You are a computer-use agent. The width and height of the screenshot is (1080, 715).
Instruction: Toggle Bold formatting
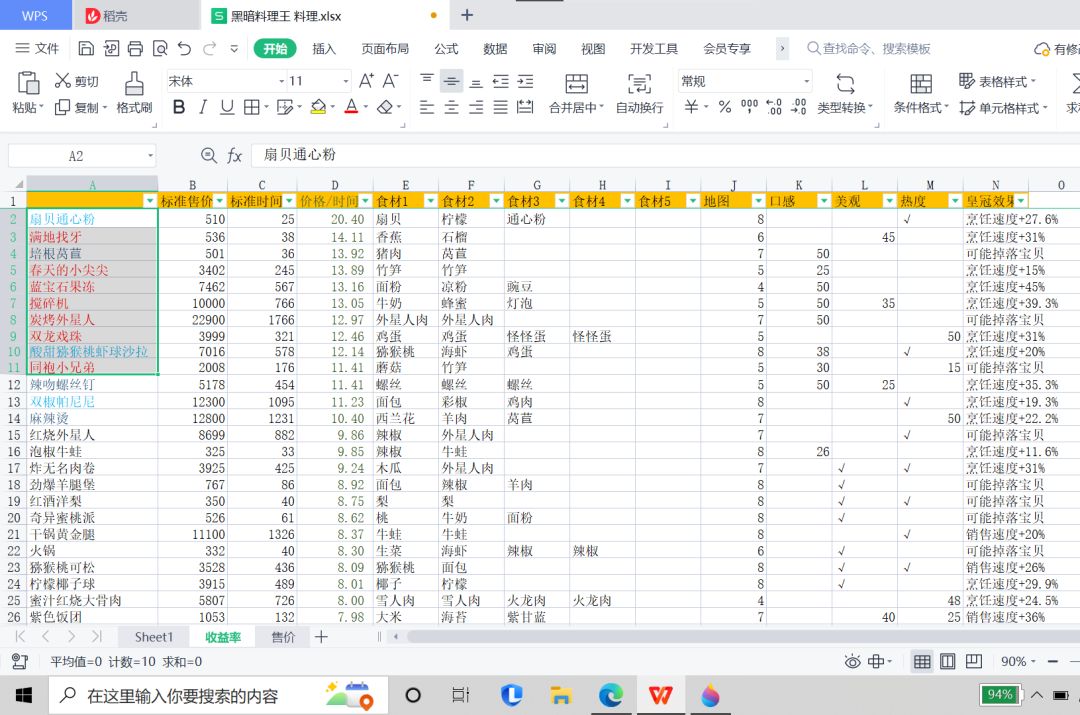tap(179, 107)
